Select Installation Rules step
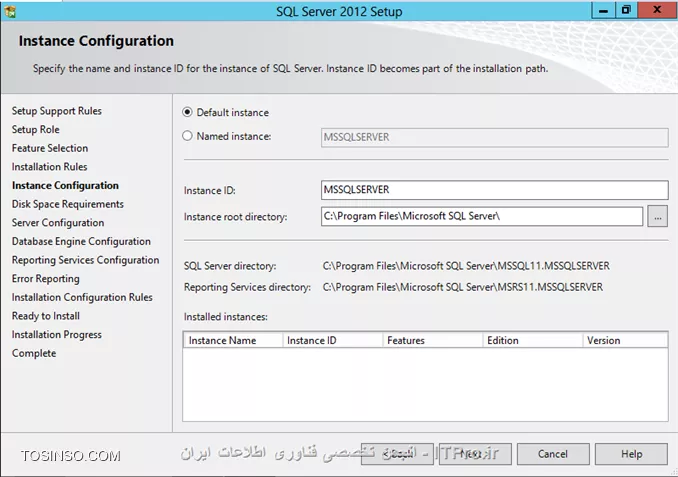The image size is (678, 477). 49,167
